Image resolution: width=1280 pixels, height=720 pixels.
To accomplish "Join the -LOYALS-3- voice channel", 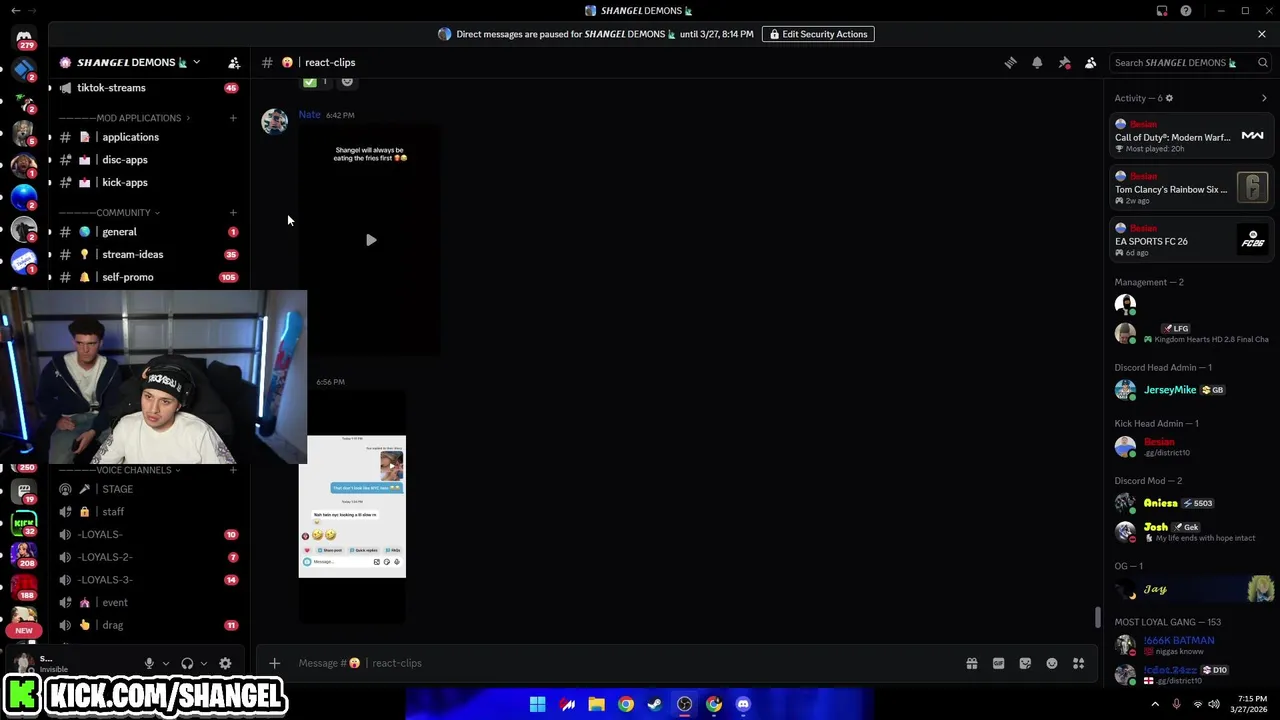I will point(147,580).
